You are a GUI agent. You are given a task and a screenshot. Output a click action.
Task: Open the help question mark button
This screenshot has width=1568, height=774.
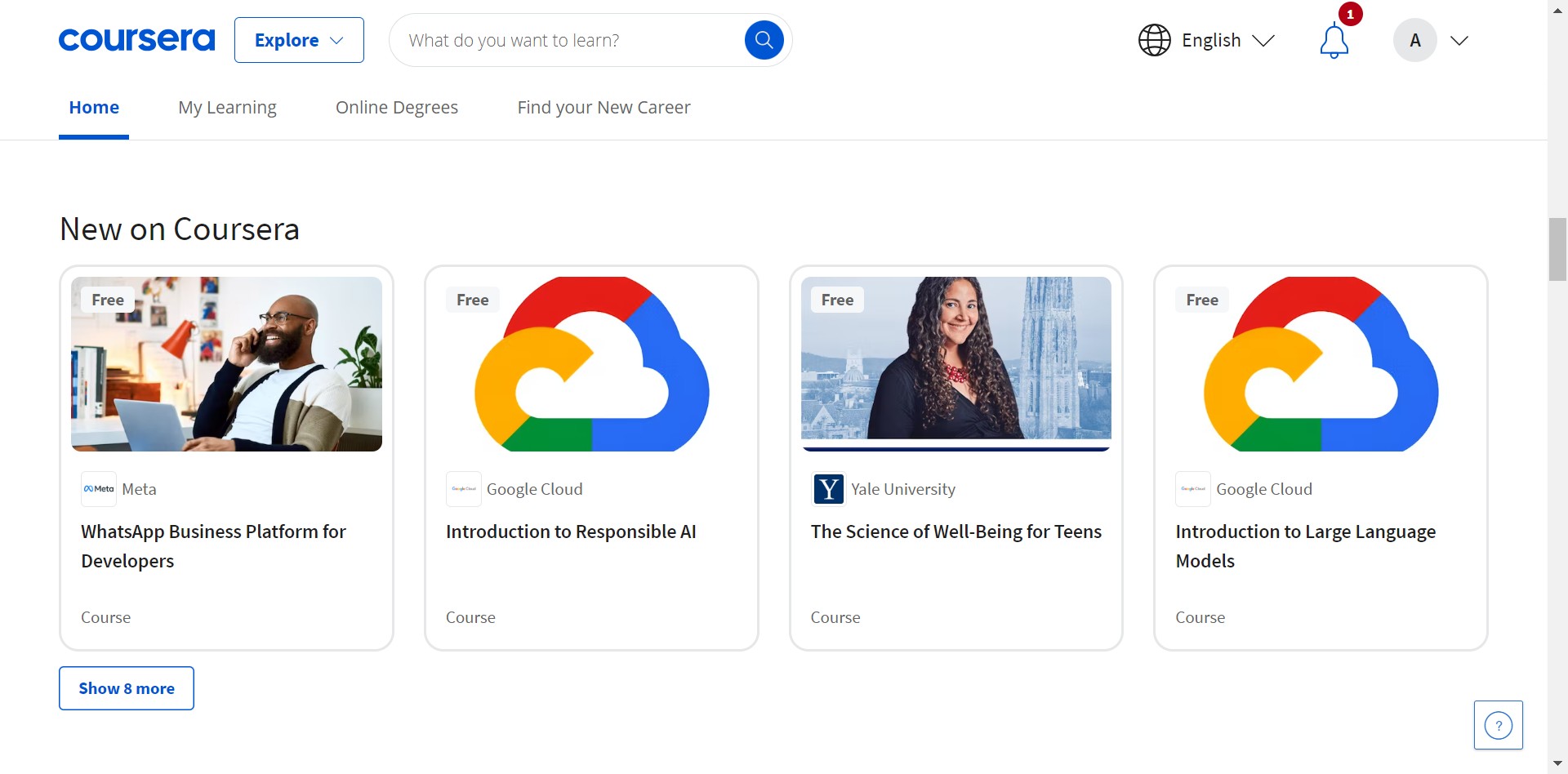(x=1498, y=725)
